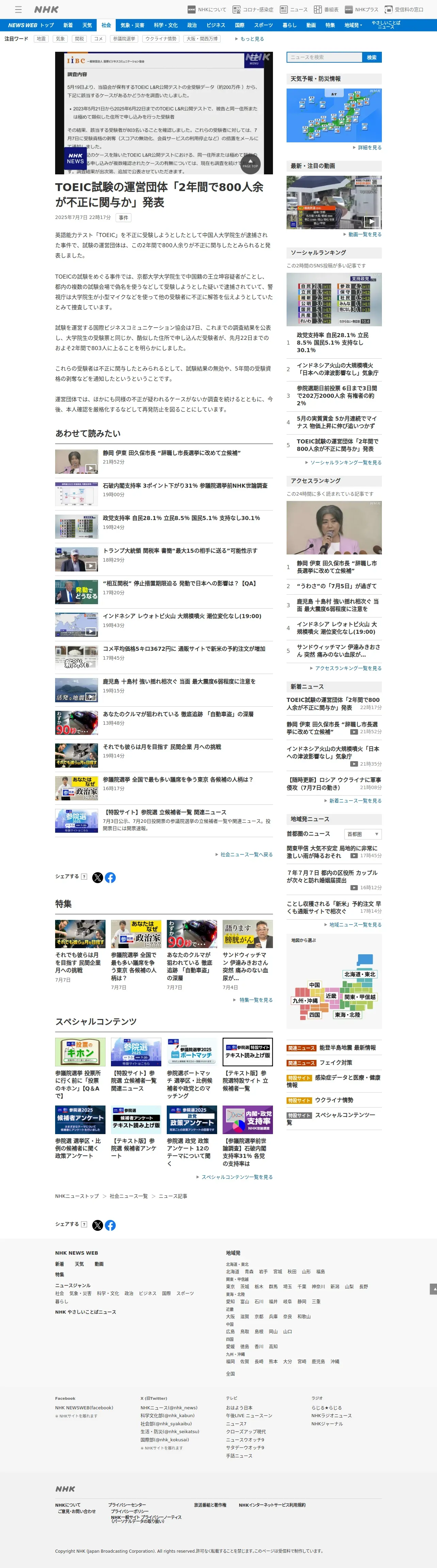The height and width of the screenshot is (1568, 437).
Task: Open the 番組表 schedule icon
Action: coord(326,10)
